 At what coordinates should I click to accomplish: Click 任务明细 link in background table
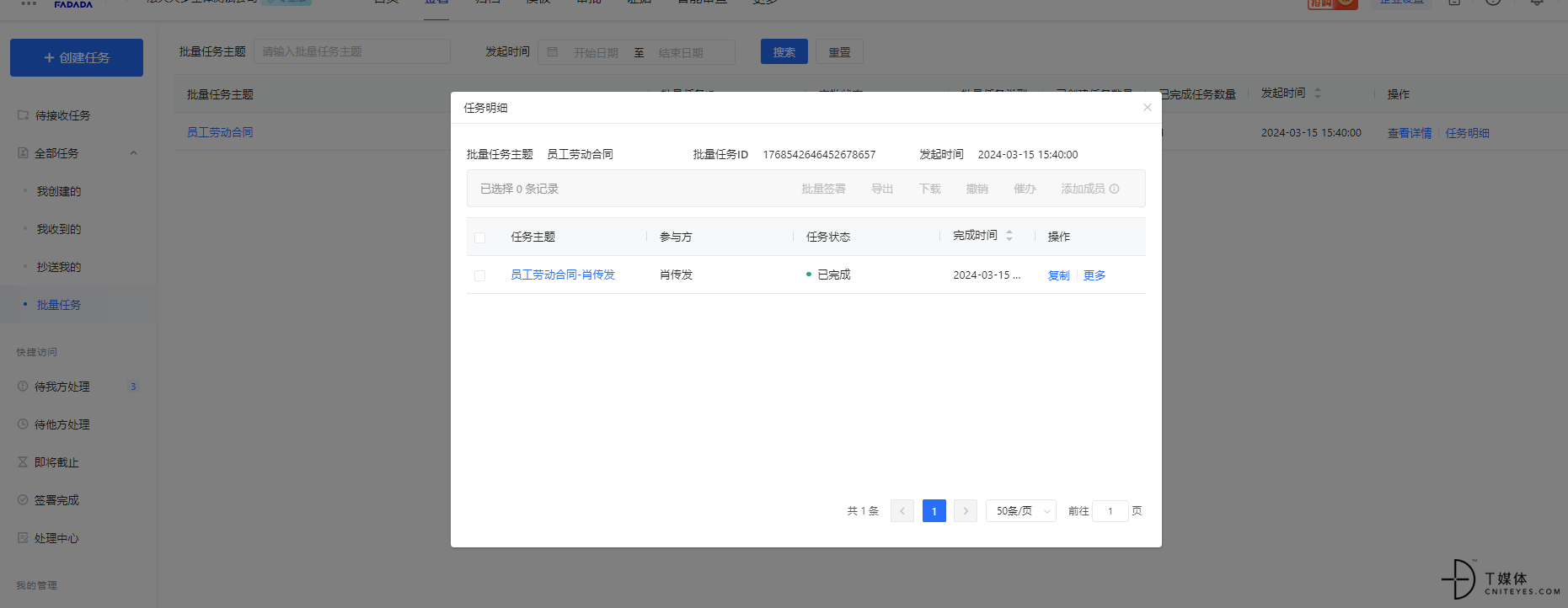pyautogui.click(x=1468, y=133)
